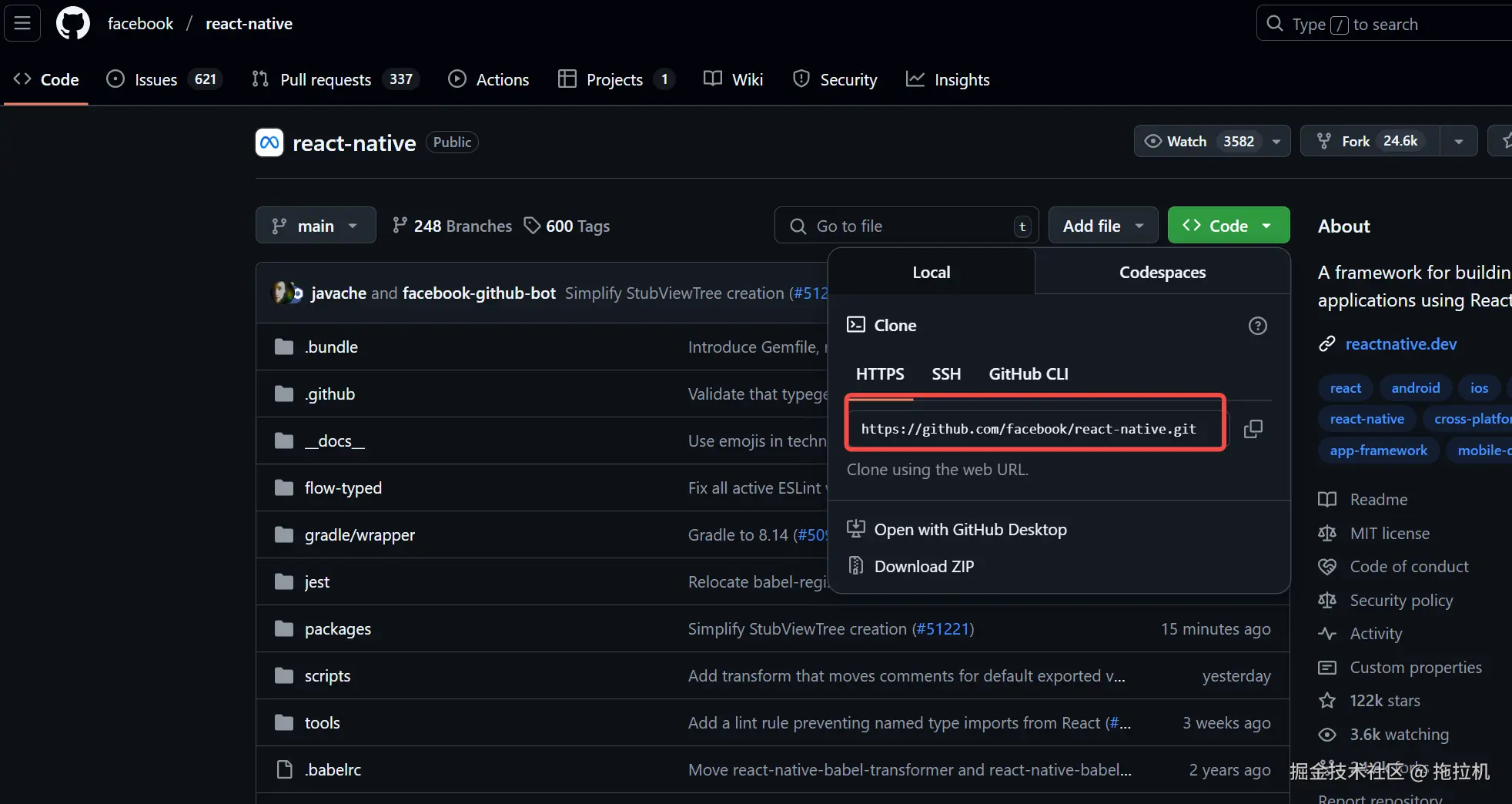The width and height of the screenshot is (1512, 804).
Task: Click the tag icon beside 600 Tags
Action: pyautogui.click(x=532, y=226)
